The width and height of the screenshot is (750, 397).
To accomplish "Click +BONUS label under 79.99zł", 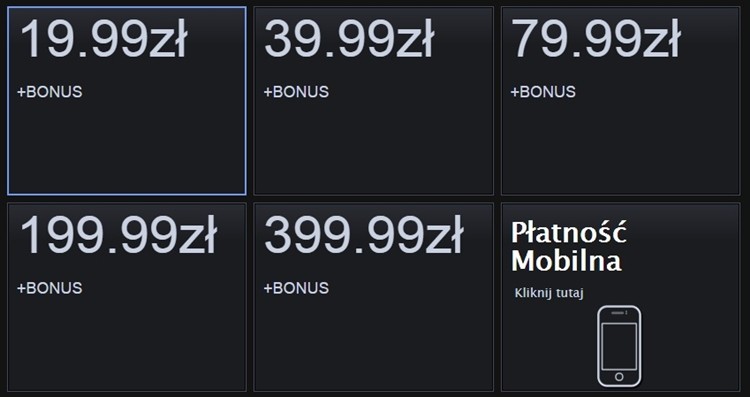I will (x=543, y=92).
